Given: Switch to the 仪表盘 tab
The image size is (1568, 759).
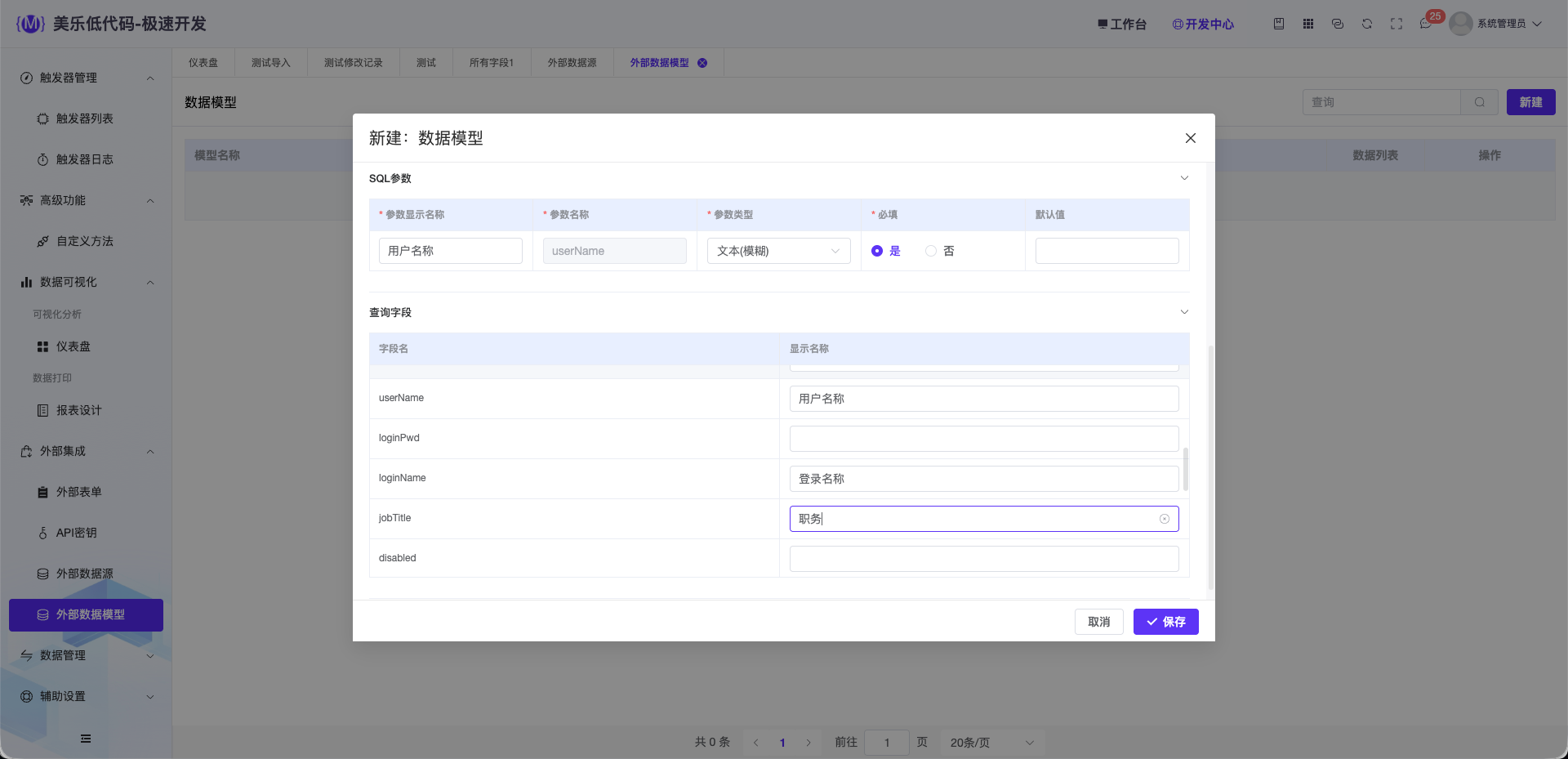Looking at the screenshot, I should [203, 63].
